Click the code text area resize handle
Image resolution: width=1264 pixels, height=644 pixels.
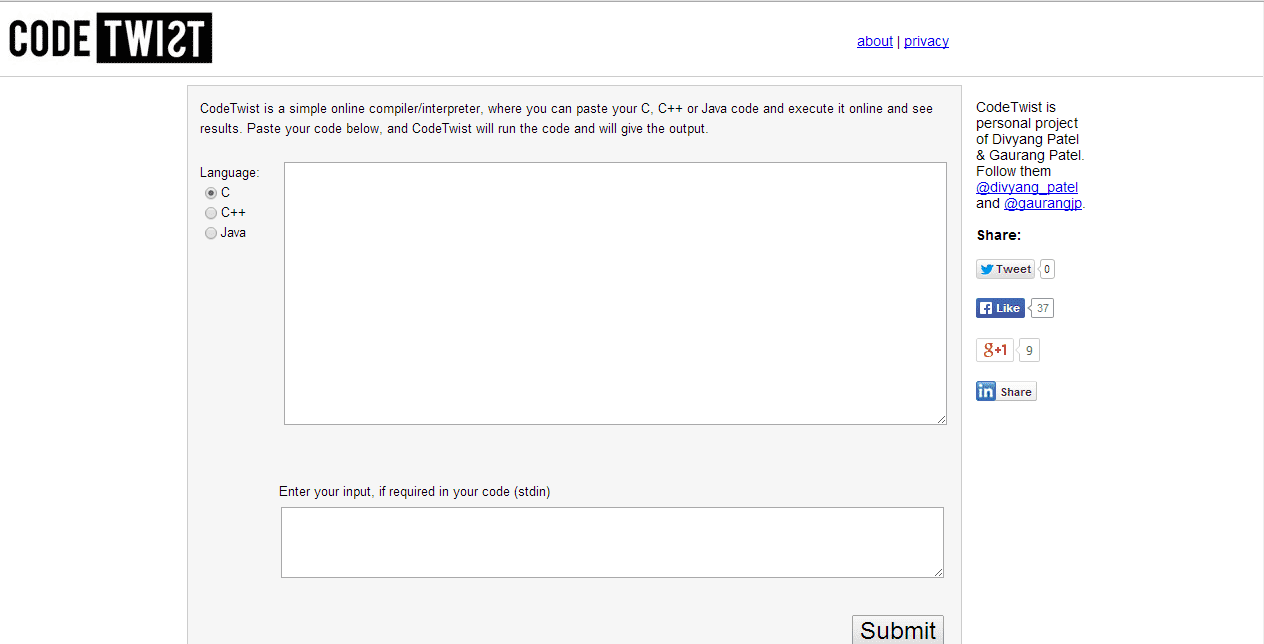tap(941, 419)
